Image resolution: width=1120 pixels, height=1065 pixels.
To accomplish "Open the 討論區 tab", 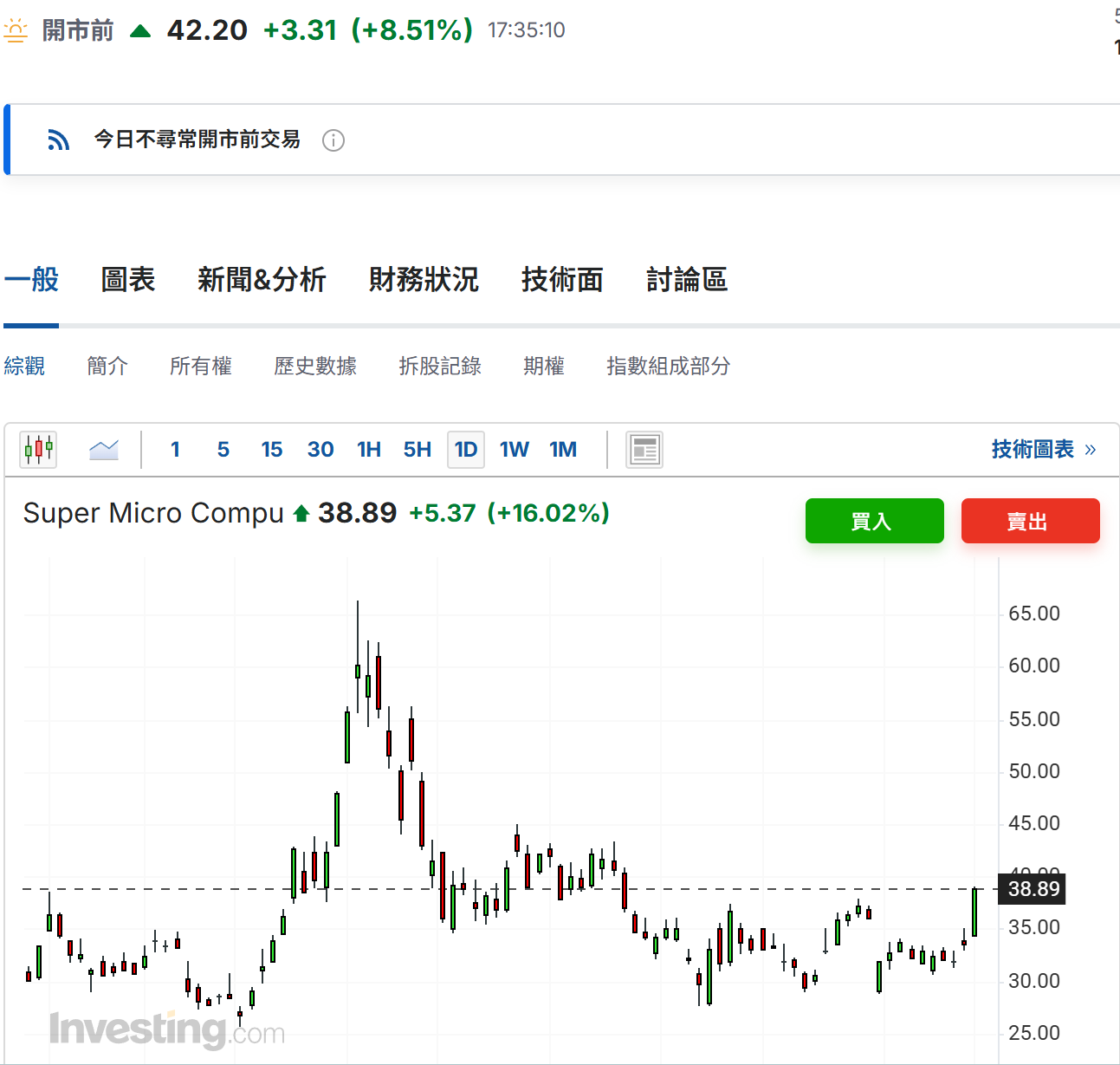I will click(x=687, y=280).
